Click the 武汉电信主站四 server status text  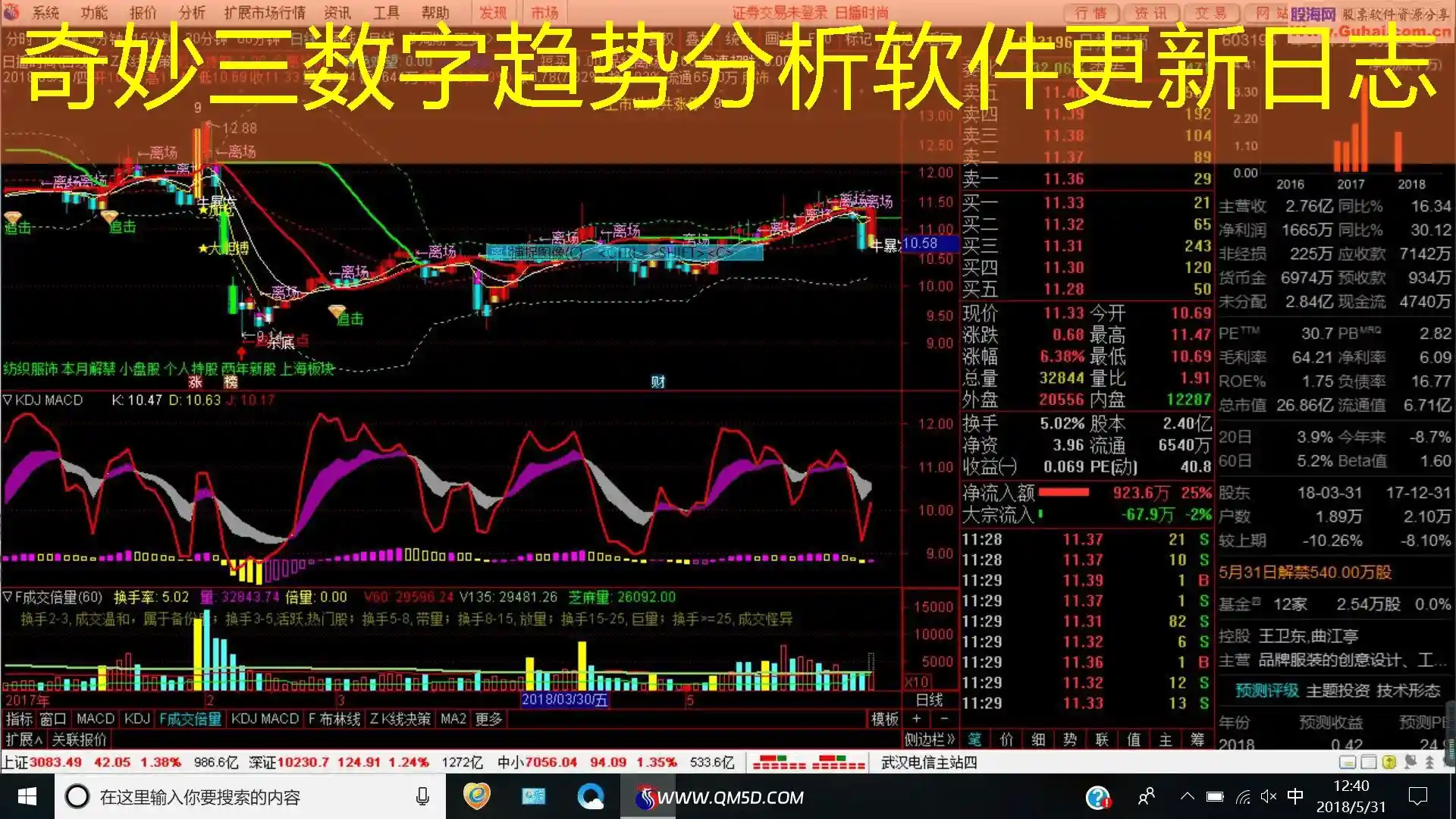[929, 762]
